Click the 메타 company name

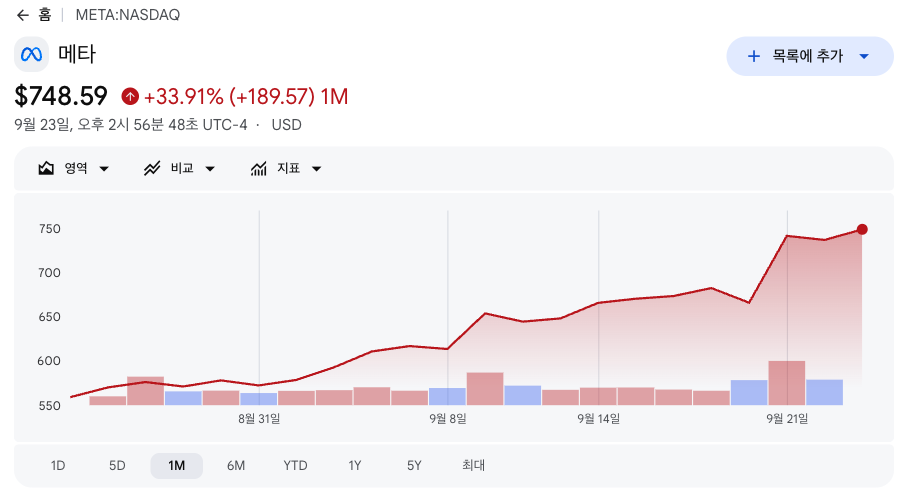77,55
